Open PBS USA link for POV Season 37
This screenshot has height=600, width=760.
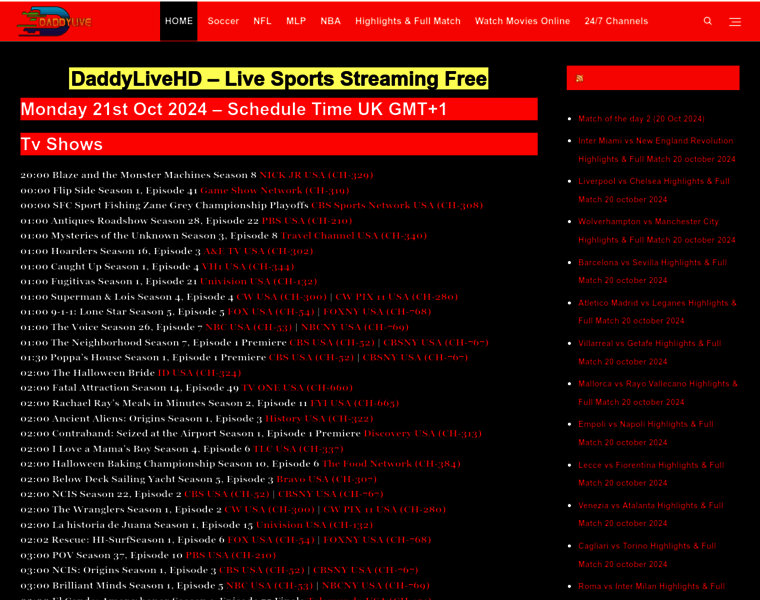click(x=231, y=555)
